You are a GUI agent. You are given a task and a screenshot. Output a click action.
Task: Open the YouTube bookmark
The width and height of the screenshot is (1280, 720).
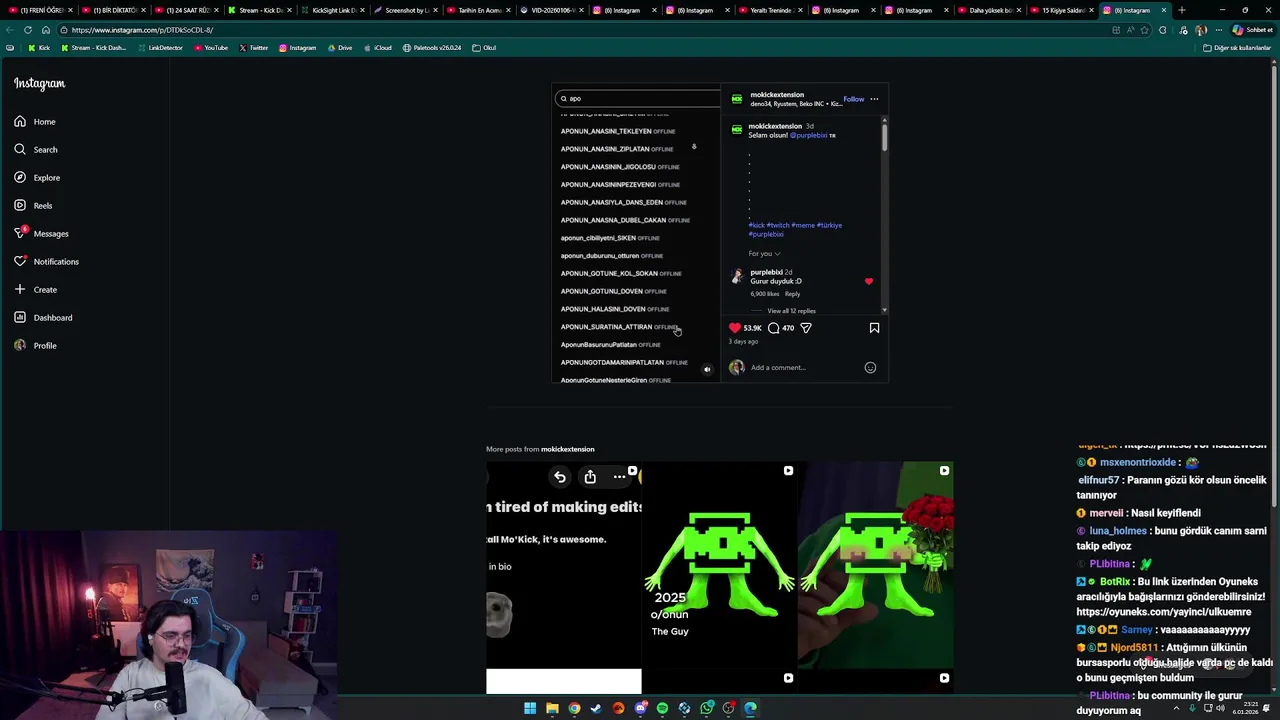(211, 48)
